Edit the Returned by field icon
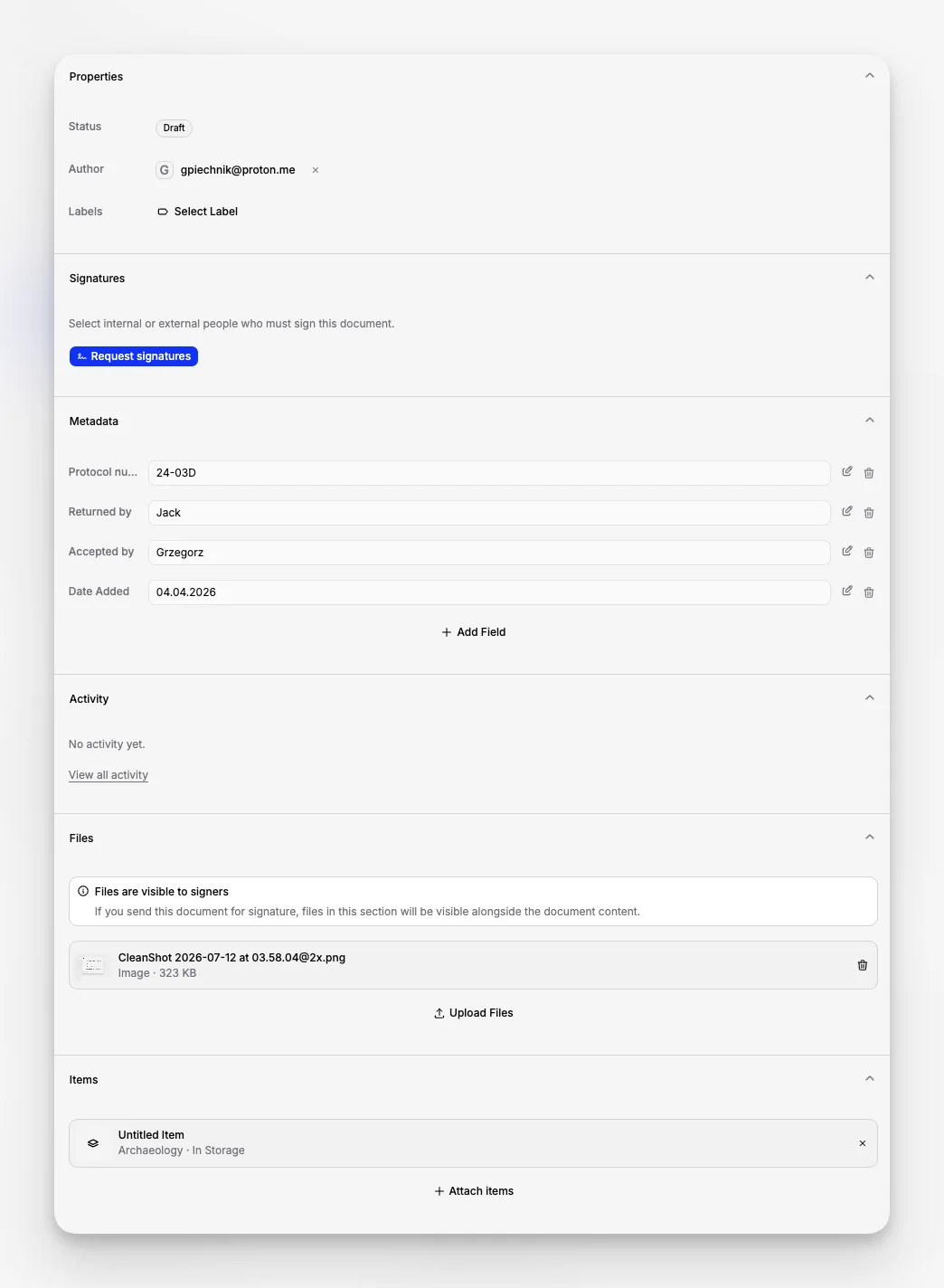944x1288 pixels. tap(847, 512)
